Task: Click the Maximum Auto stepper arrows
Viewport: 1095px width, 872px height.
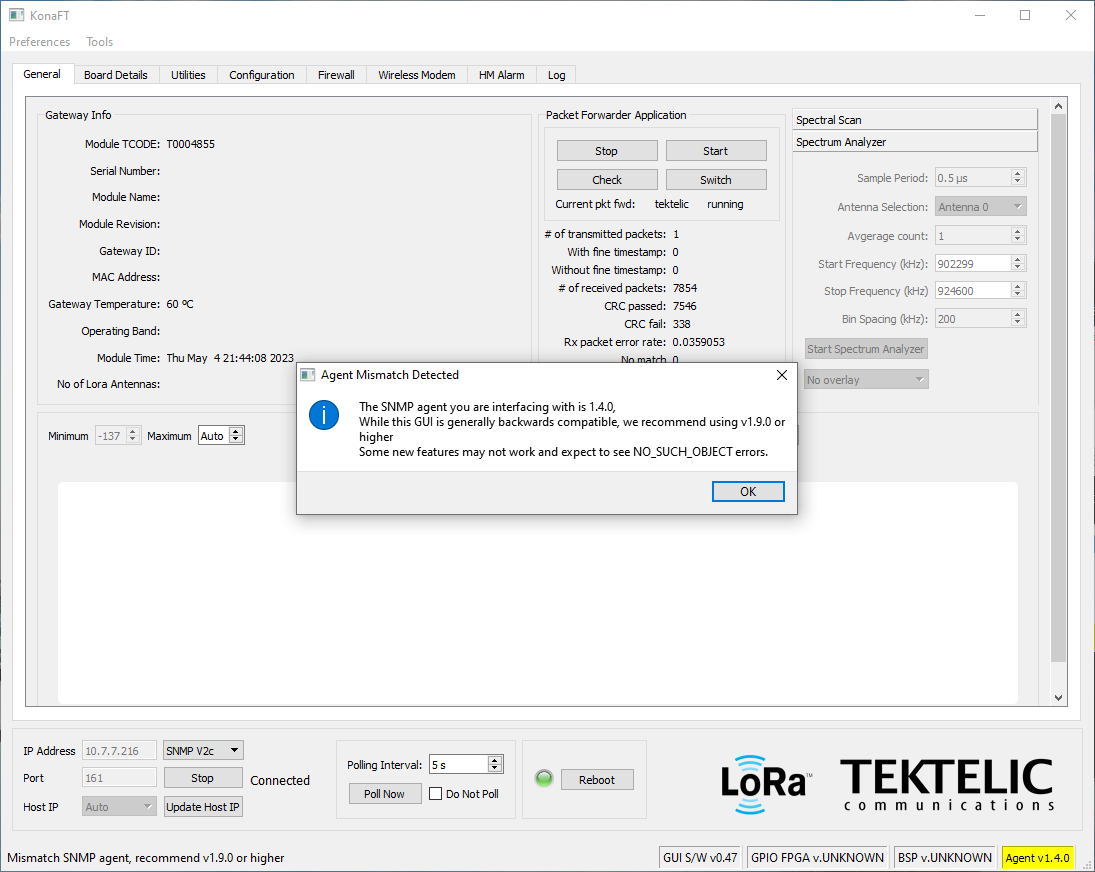Action: point(236,435)
